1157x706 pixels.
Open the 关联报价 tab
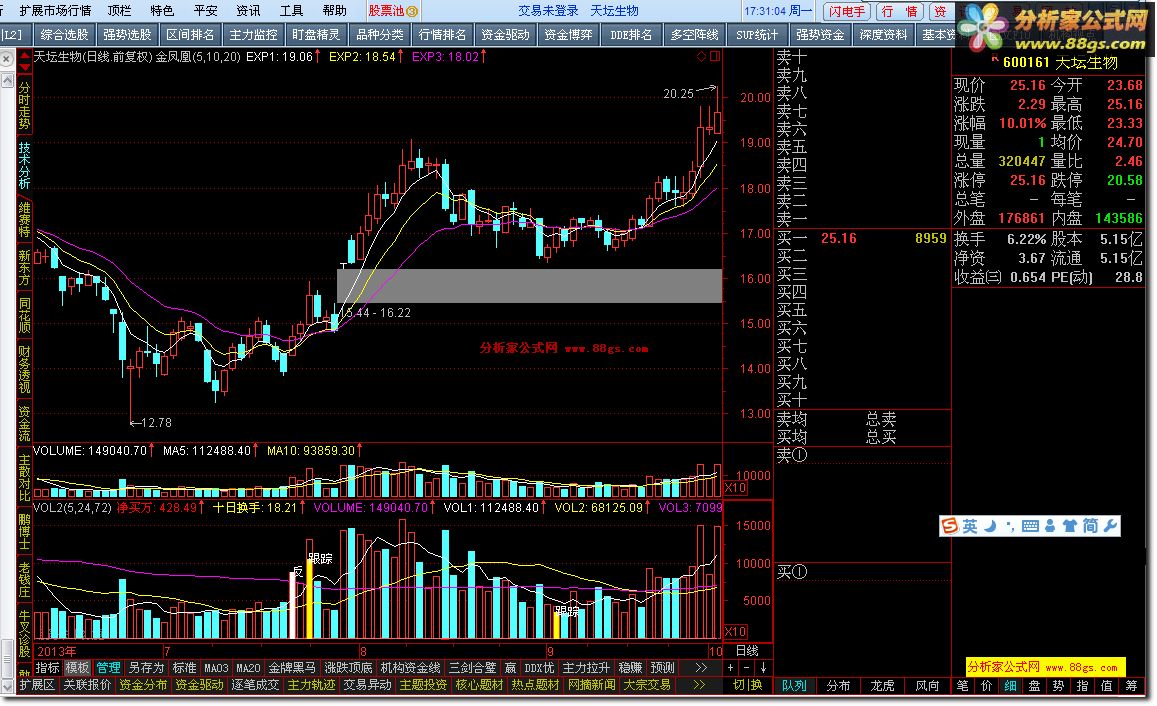click(x=87, y=684)
